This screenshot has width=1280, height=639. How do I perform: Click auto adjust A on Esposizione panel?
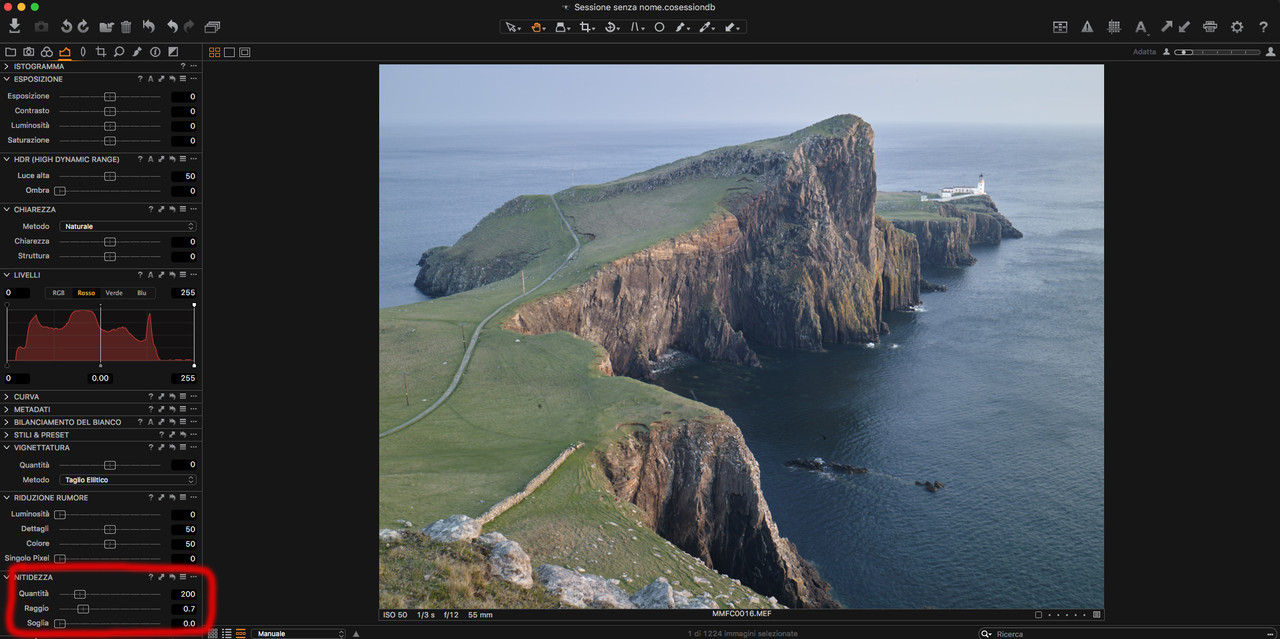tap(151, 79)
